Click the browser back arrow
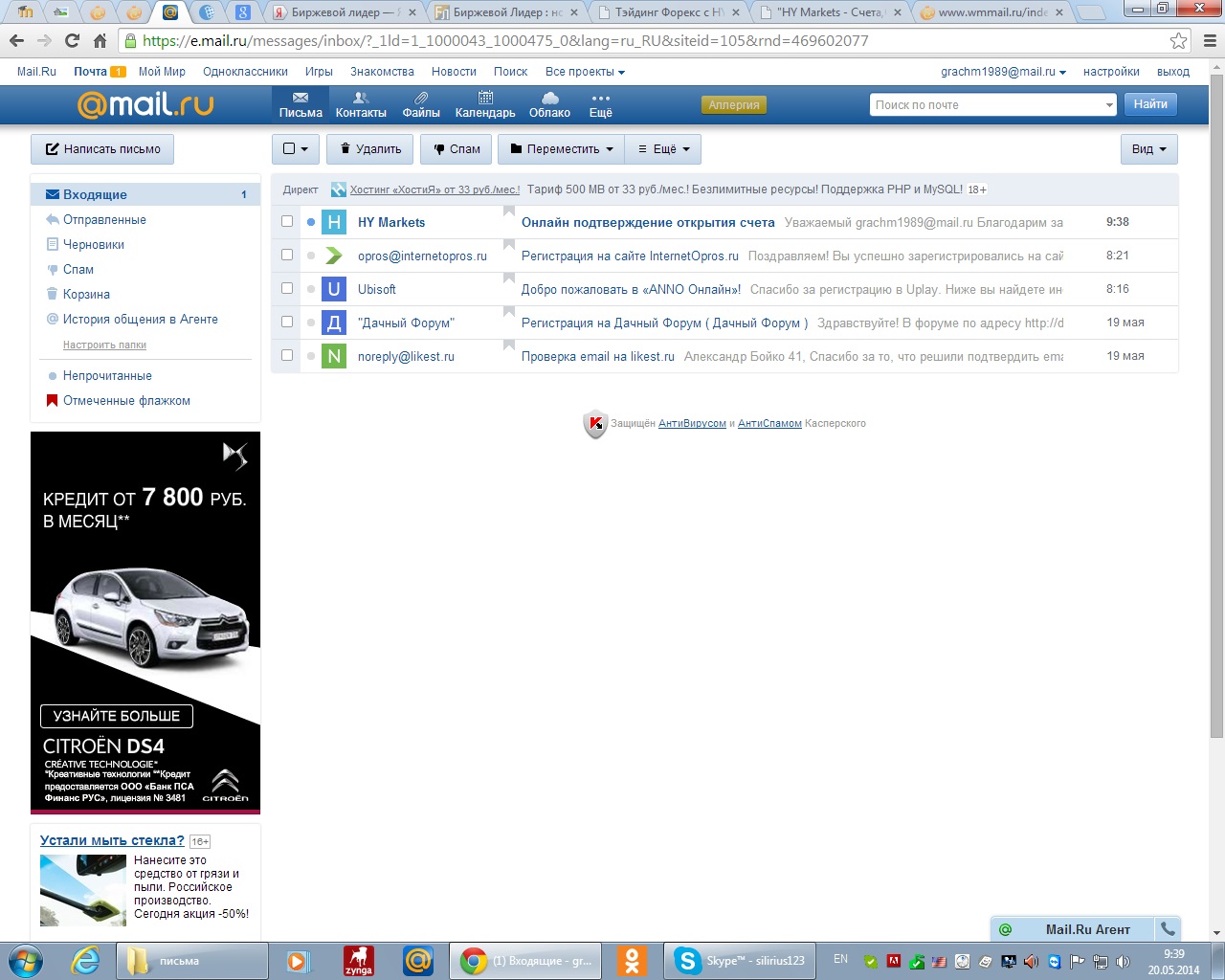The width and height of the screenshot is (1225, 980). [16, 41]
